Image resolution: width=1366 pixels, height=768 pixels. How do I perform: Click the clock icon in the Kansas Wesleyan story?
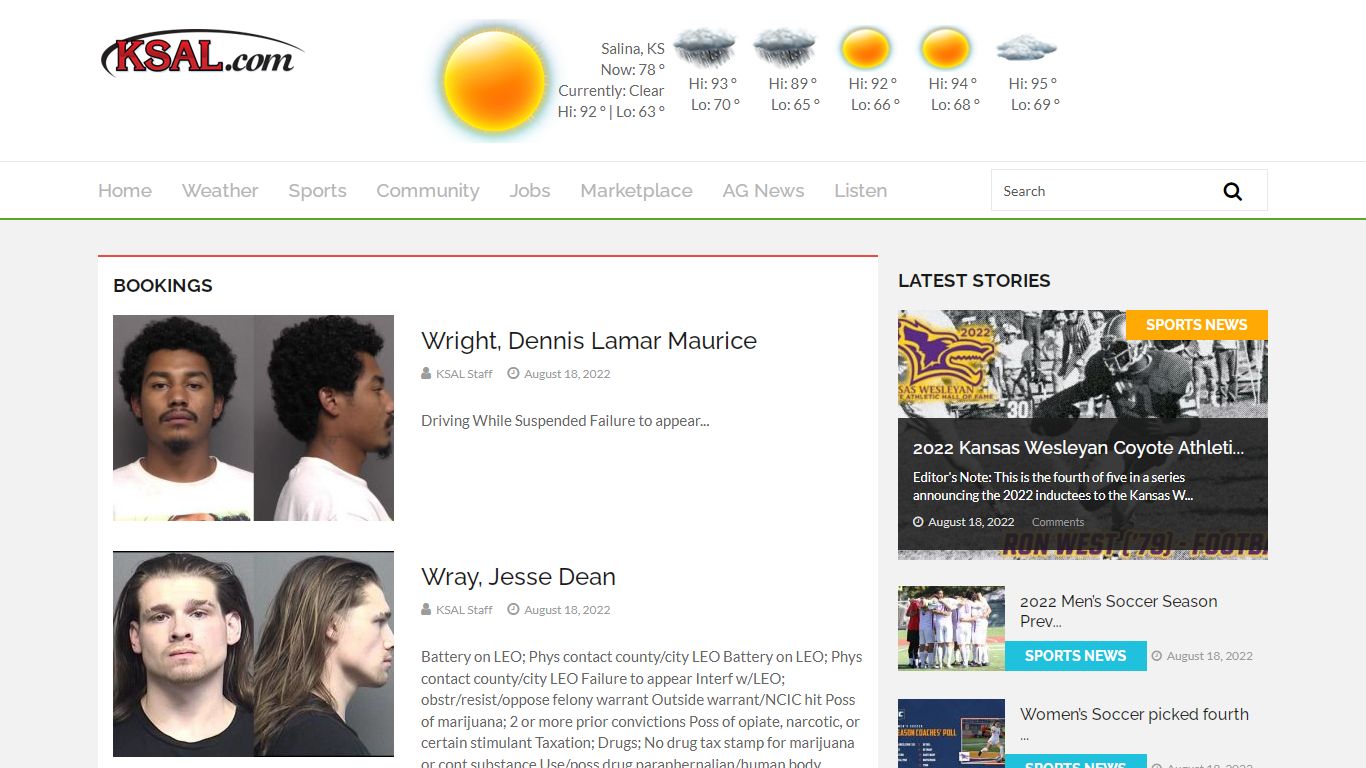point(918,522)
